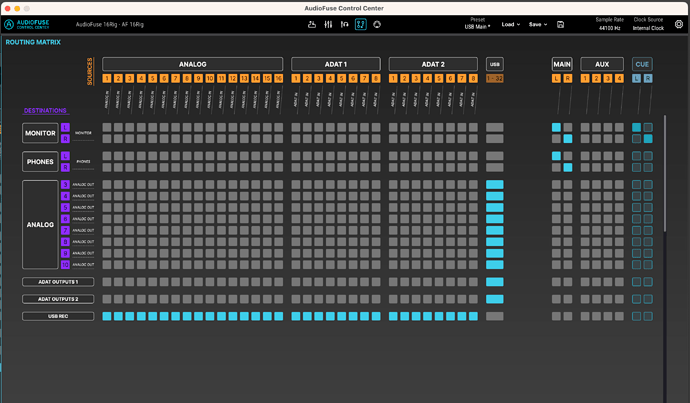The width and height of the screenshot is (690, 403).
Task: Click the ROUTING MATRIX title text
Action: pos(33,42)
